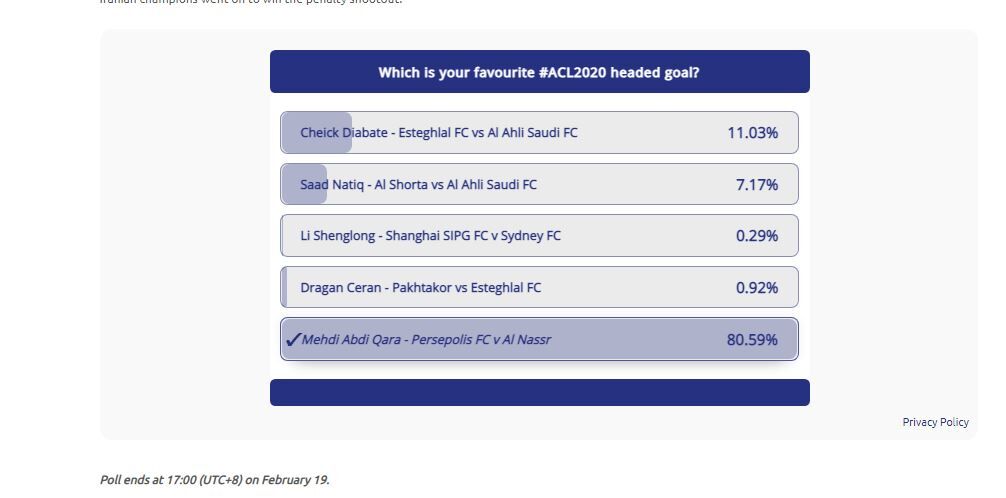Click the 0.92% result figure
The height and width of the screenshot is (498, 1006).
[756, 288]
